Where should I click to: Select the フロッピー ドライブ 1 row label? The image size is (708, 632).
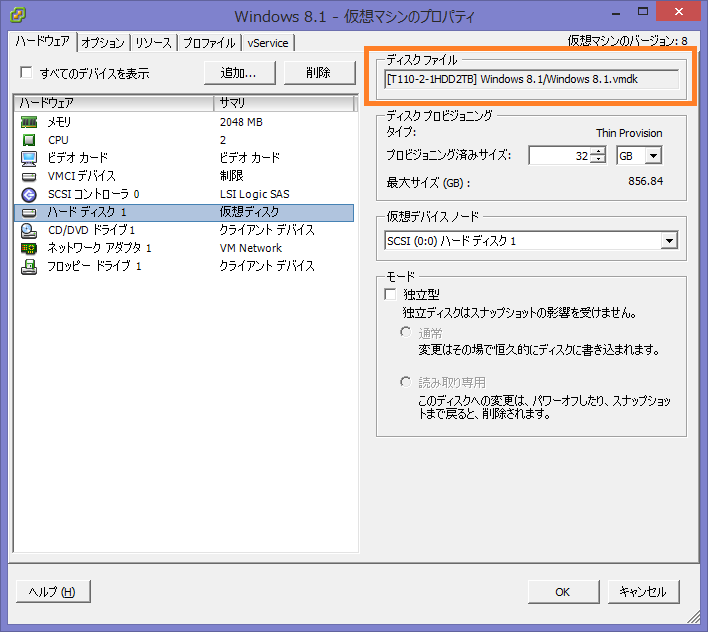click(x=94, y=266)
